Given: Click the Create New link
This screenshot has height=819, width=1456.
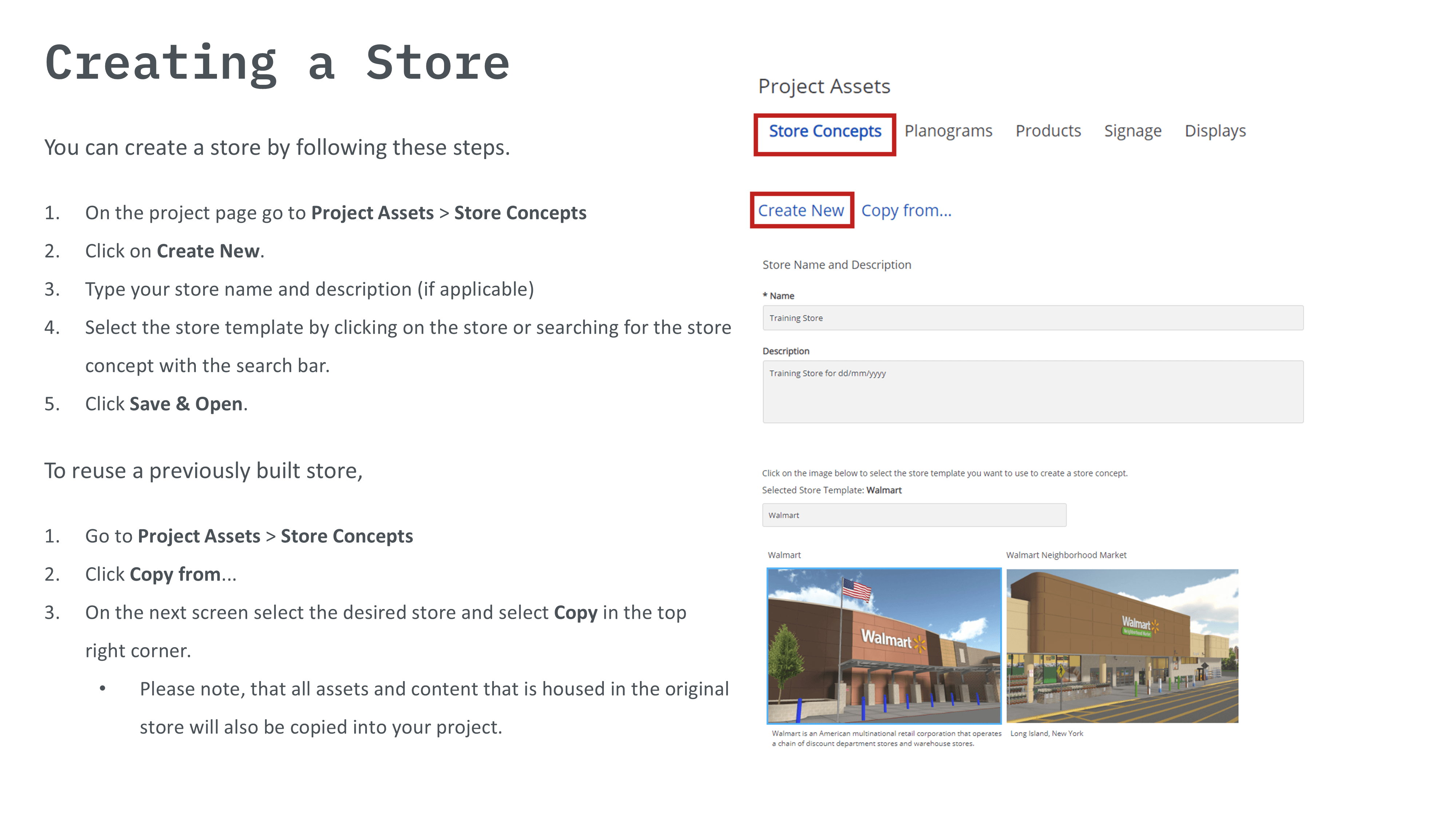Looking at the screenshot, I should tap(800, 211).
